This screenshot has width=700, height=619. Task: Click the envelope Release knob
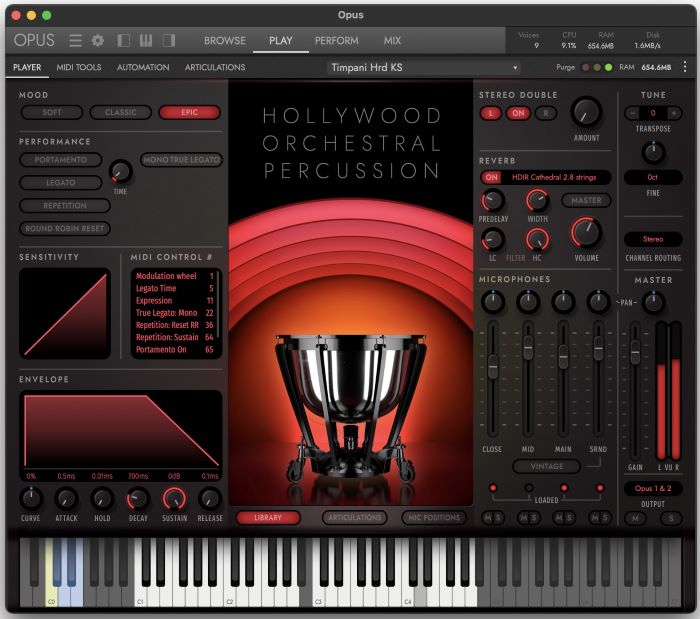pos(210,499)
